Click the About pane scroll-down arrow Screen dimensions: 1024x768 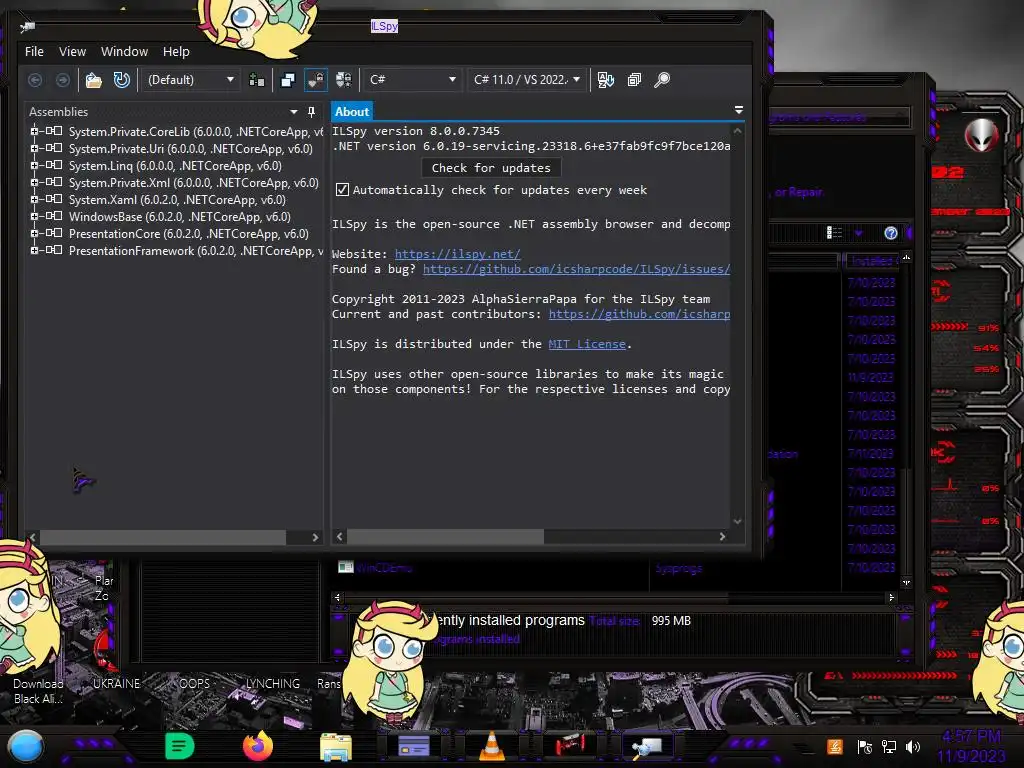(x=737, y=521)
